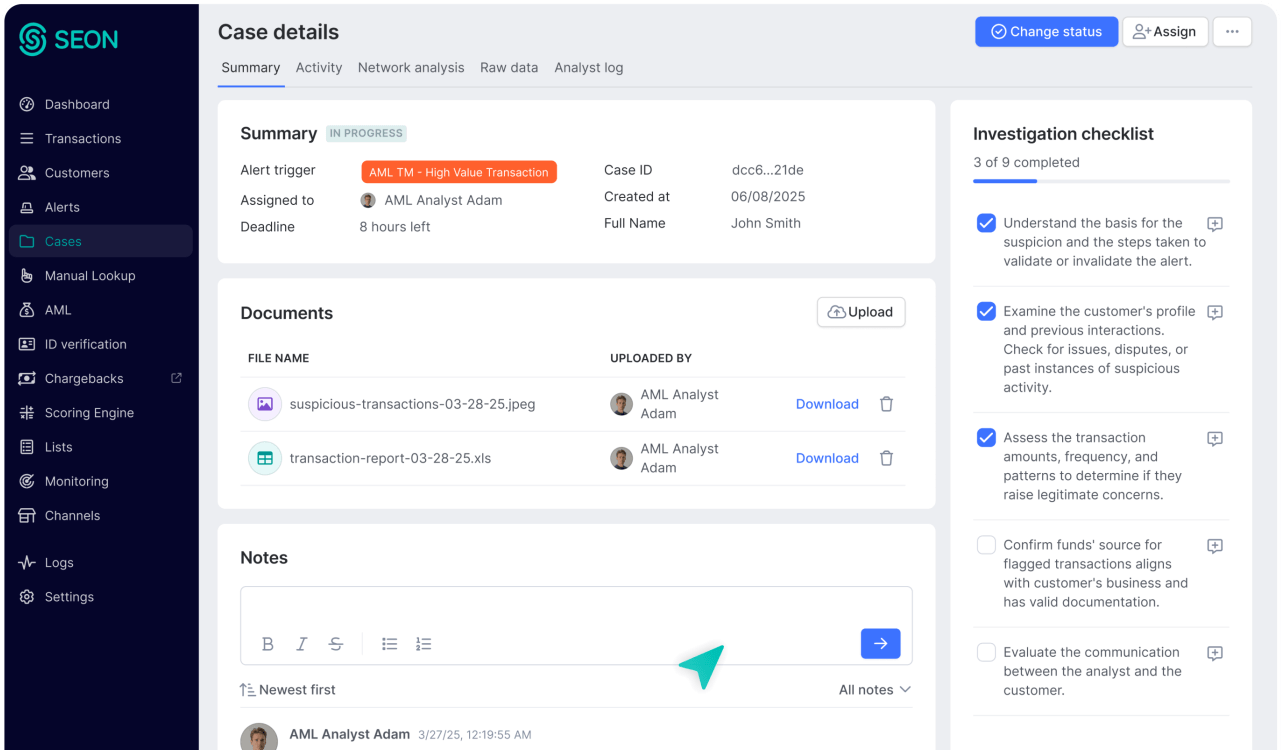Change sort order from 'Newest first'
Screen dimensions: 1282x750
(x=288, y=689)
